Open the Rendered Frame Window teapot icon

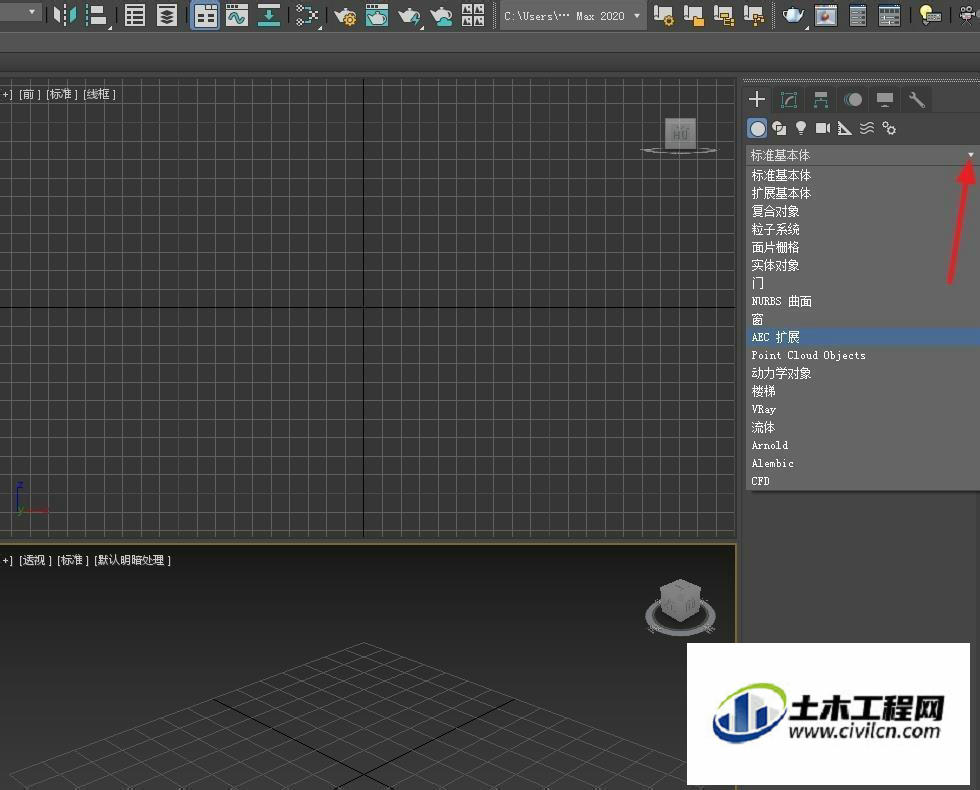pyautogui.click(x=377, y=15)
